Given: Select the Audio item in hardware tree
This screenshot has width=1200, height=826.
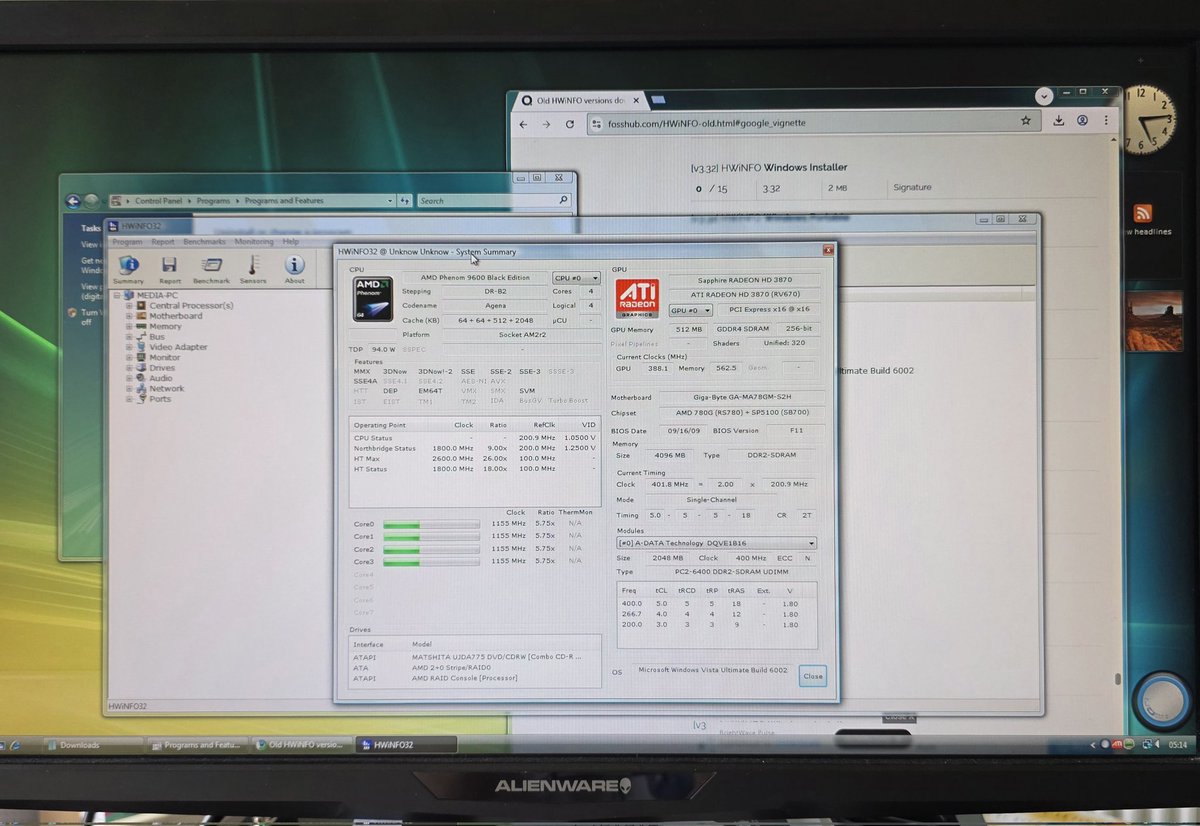Looking at the screenshot, I should point(161,378).
